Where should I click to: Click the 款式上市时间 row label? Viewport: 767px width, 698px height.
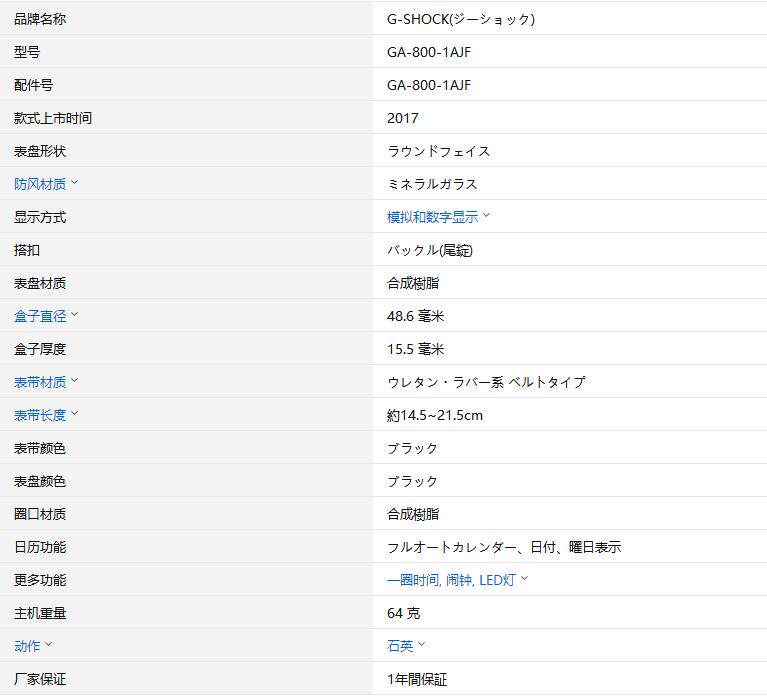[x=53, y=118]
